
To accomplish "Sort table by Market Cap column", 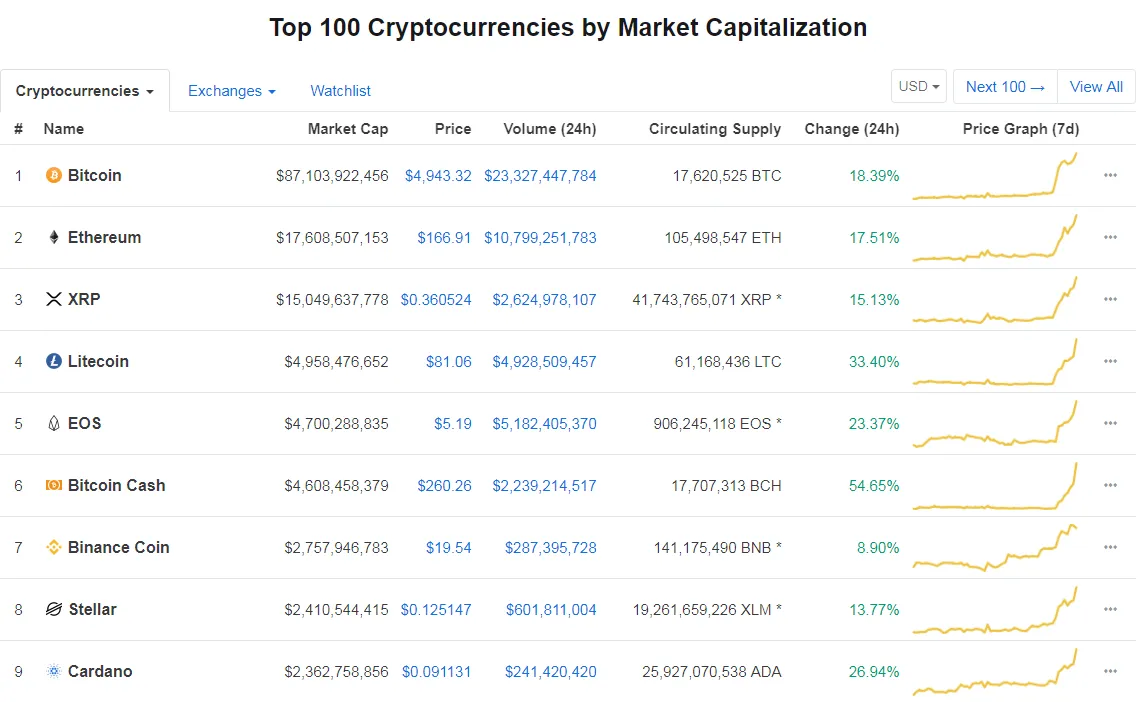I will pos(347,129).
